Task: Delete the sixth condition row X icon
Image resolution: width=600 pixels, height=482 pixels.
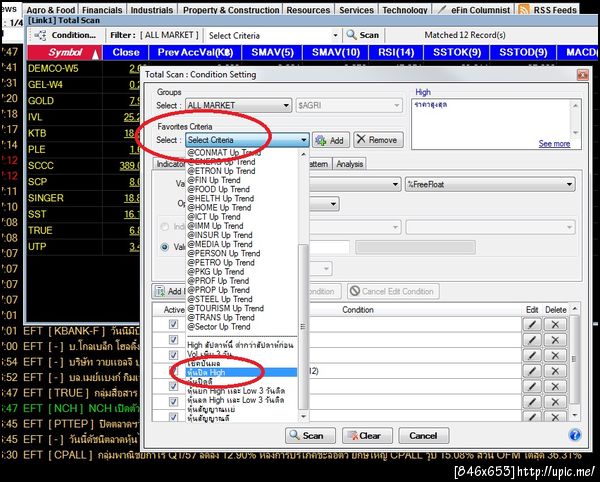Action: pyautogui.click(x=555, y=402)
